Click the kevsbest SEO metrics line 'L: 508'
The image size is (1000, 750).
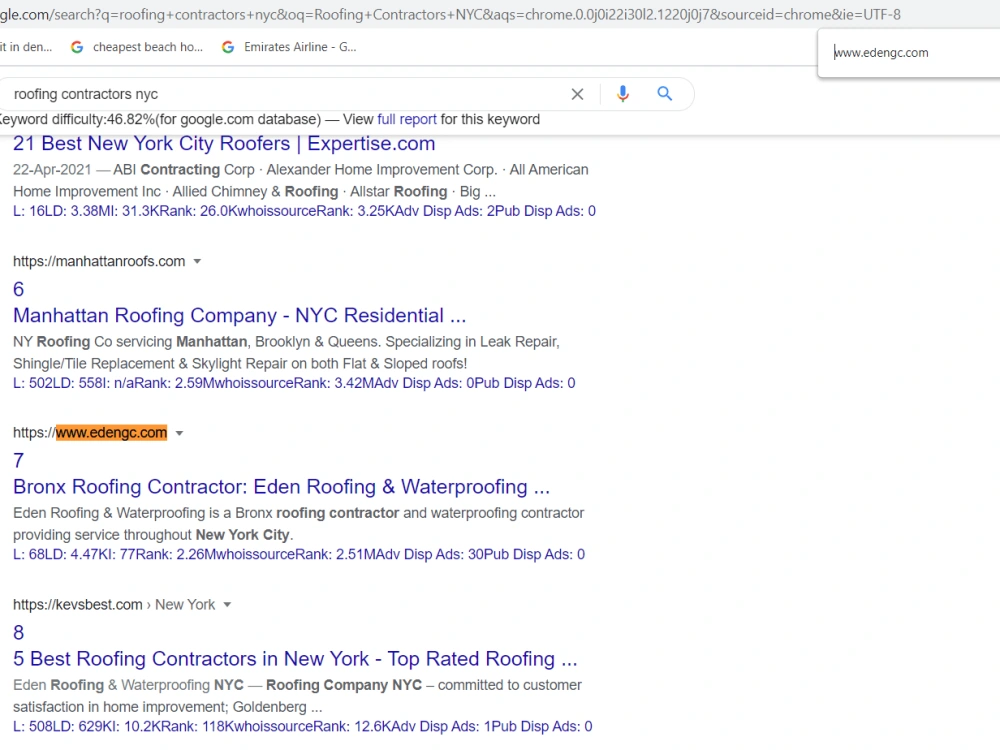point(302,726)
